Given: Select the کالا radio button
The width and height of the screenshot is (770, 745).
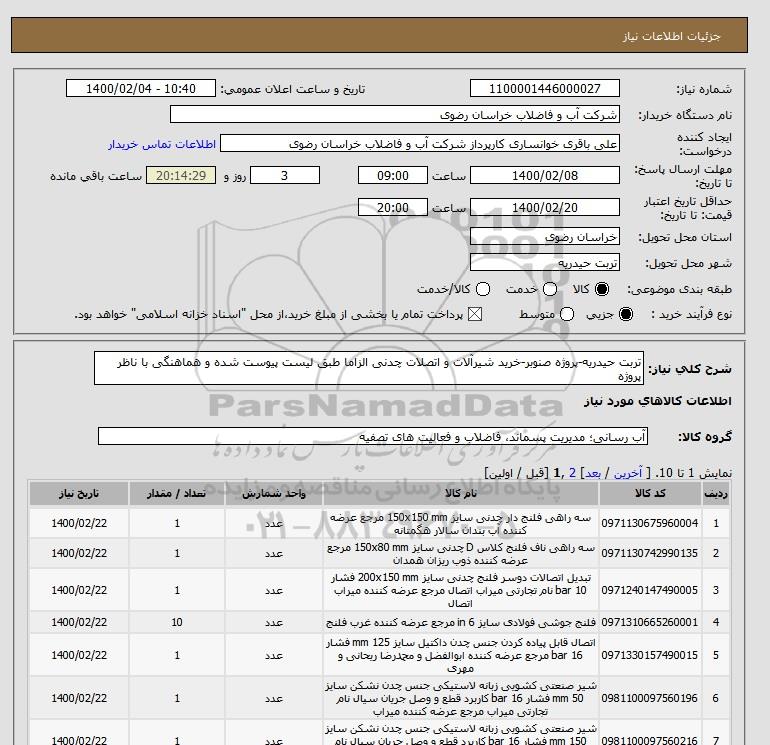Looking at the screenshot, I should 602,289.
